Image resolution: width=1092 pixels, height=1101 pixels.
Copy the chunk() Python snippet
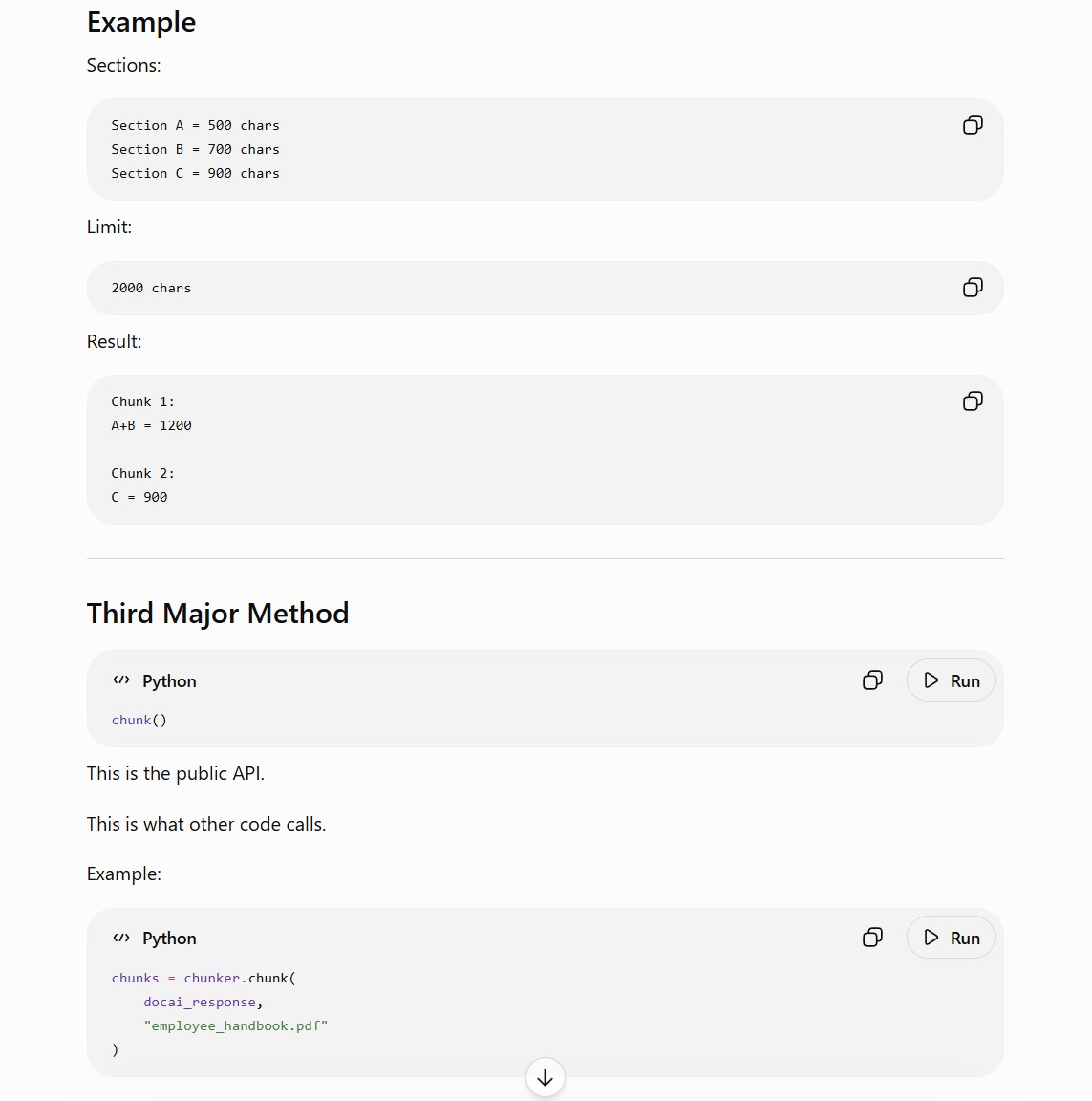[872, 680]
